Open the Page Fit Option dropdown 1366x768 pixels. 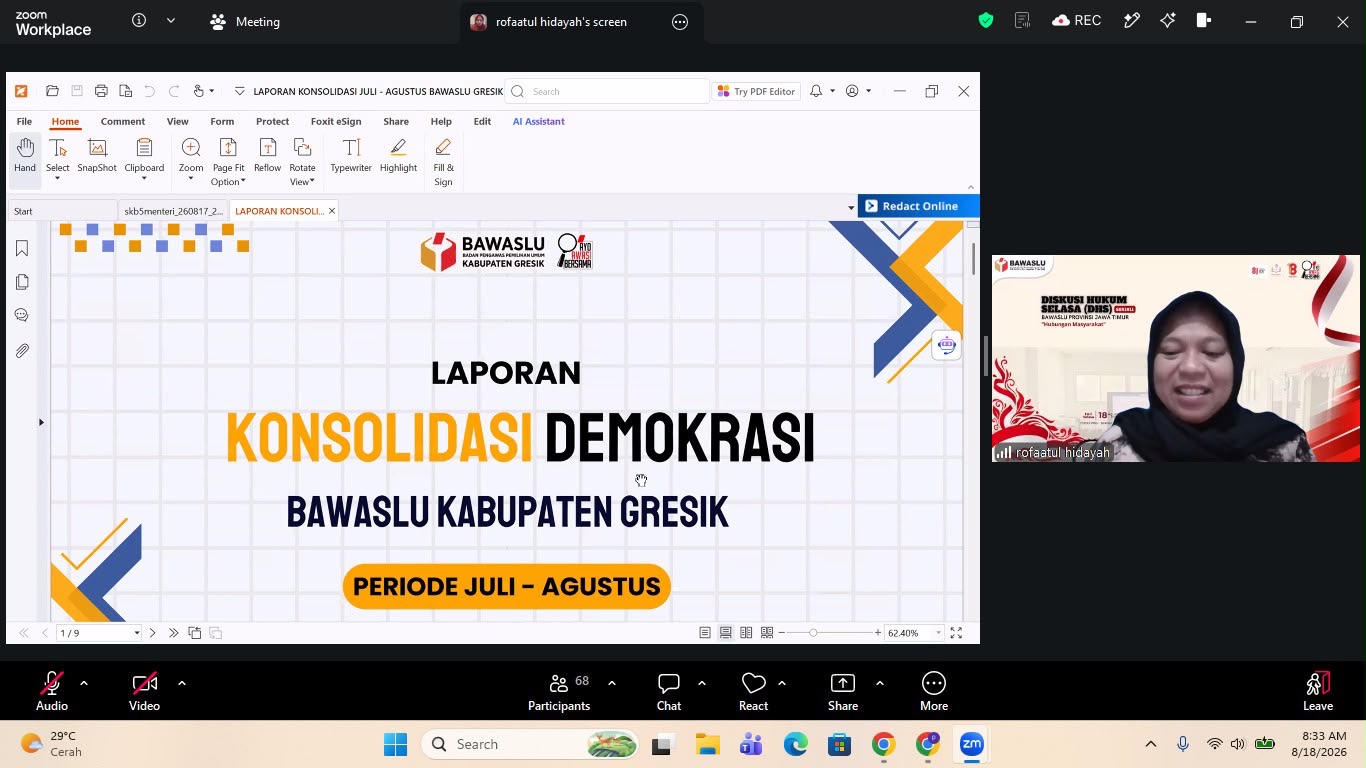[x=228, y=161]
